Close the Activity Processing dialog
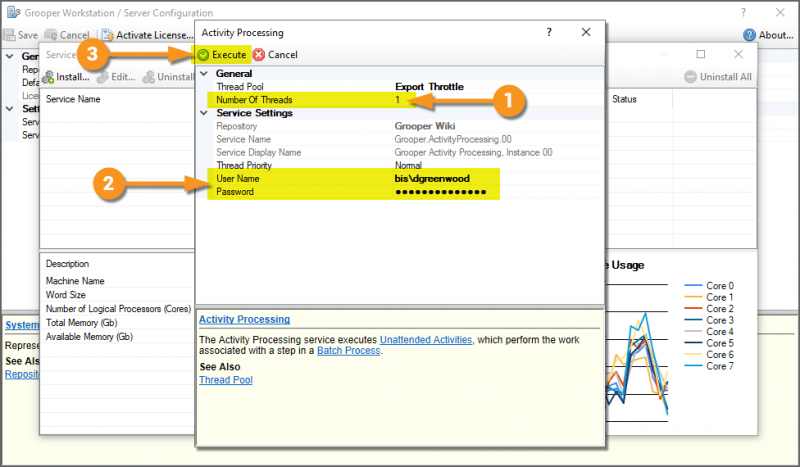800x467 pixels. pyautogui.click(x=586, y=32)
